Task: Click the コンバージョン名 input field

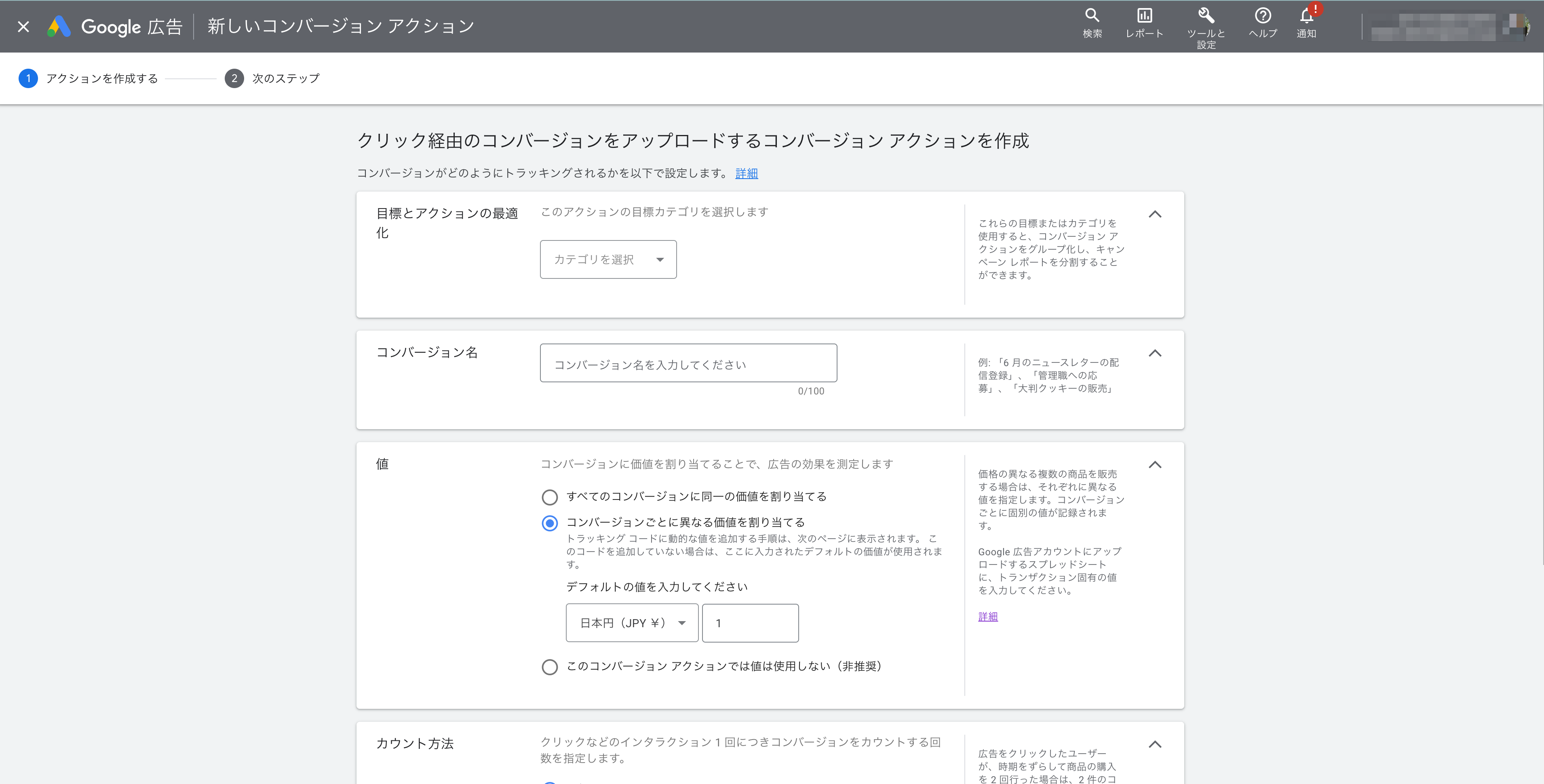Action: click(x=688, y=363)
